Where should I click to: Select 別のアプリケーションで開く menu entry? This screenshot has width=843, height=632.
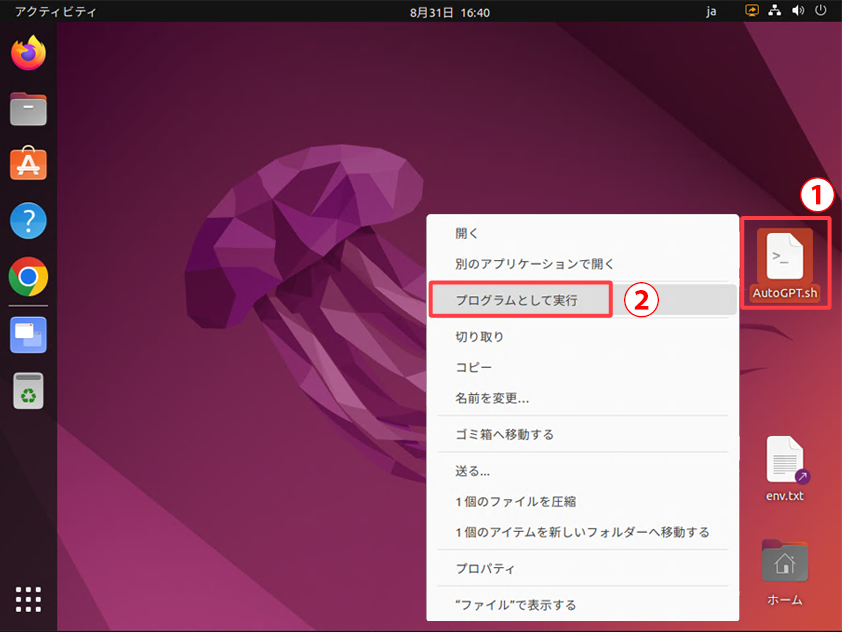[534, 264]
